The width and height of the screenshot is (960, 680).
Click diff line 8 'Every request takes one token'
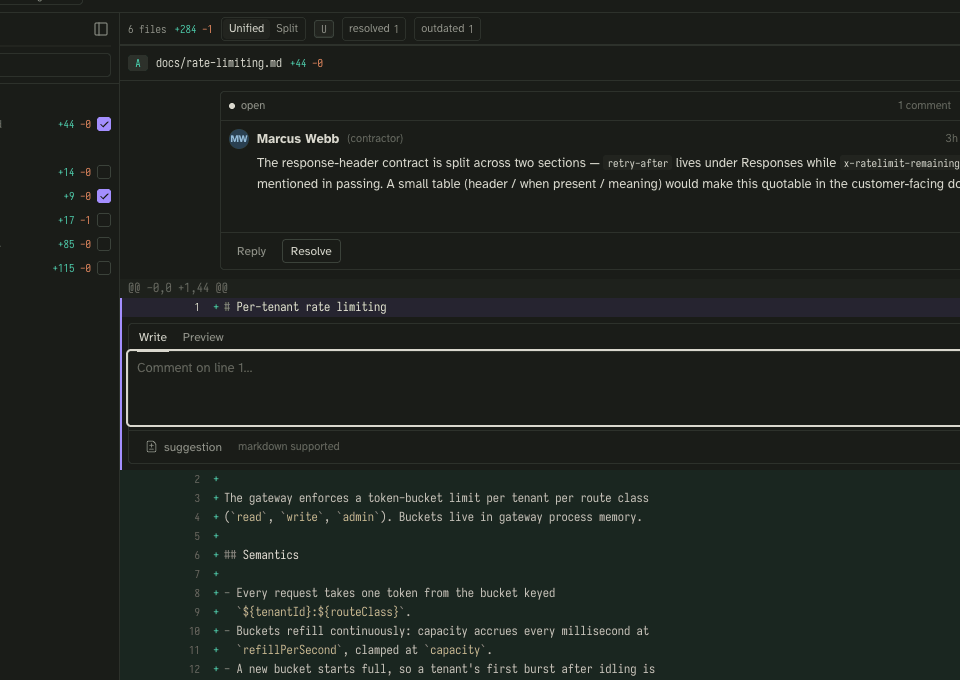click(540, 593)
